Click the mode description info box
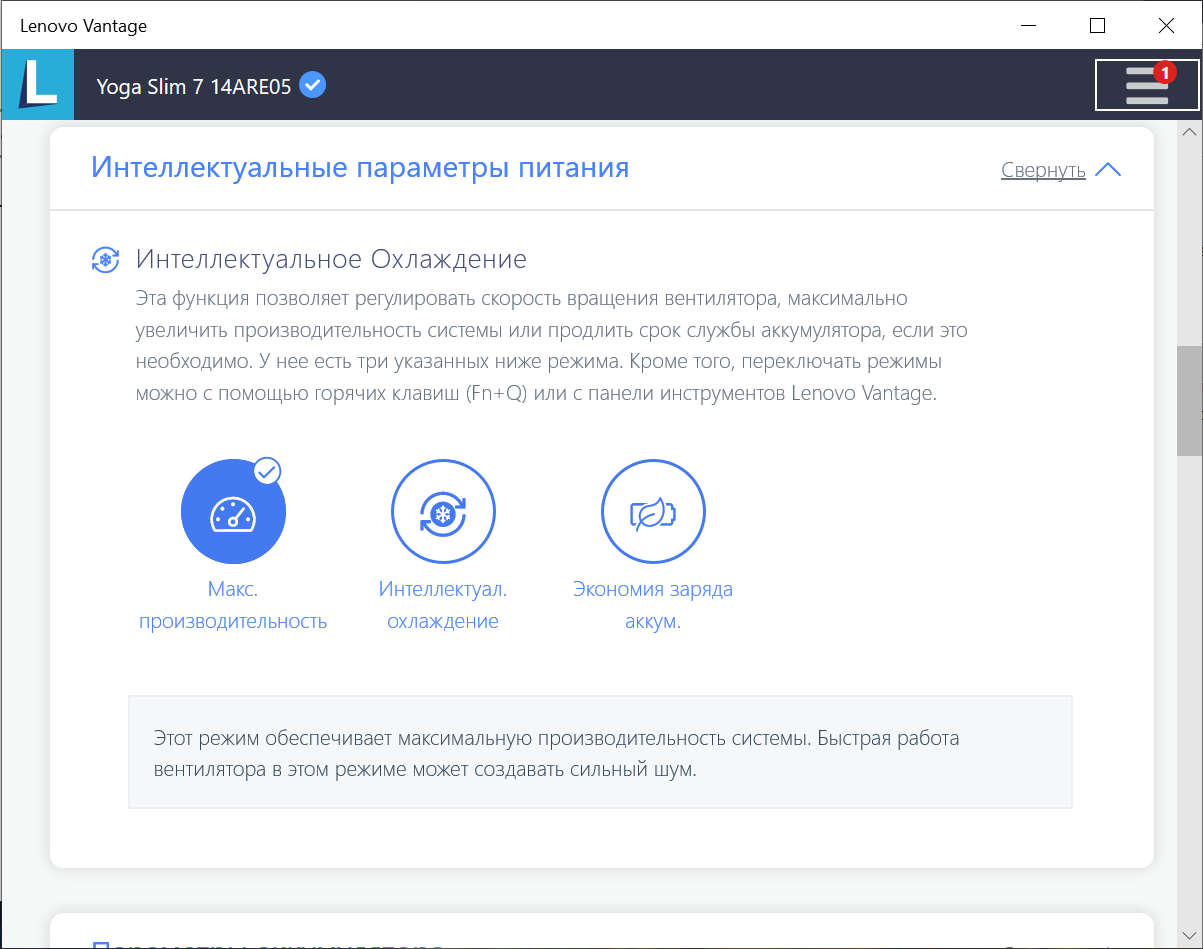The image size is (1203, 949). 600,752
